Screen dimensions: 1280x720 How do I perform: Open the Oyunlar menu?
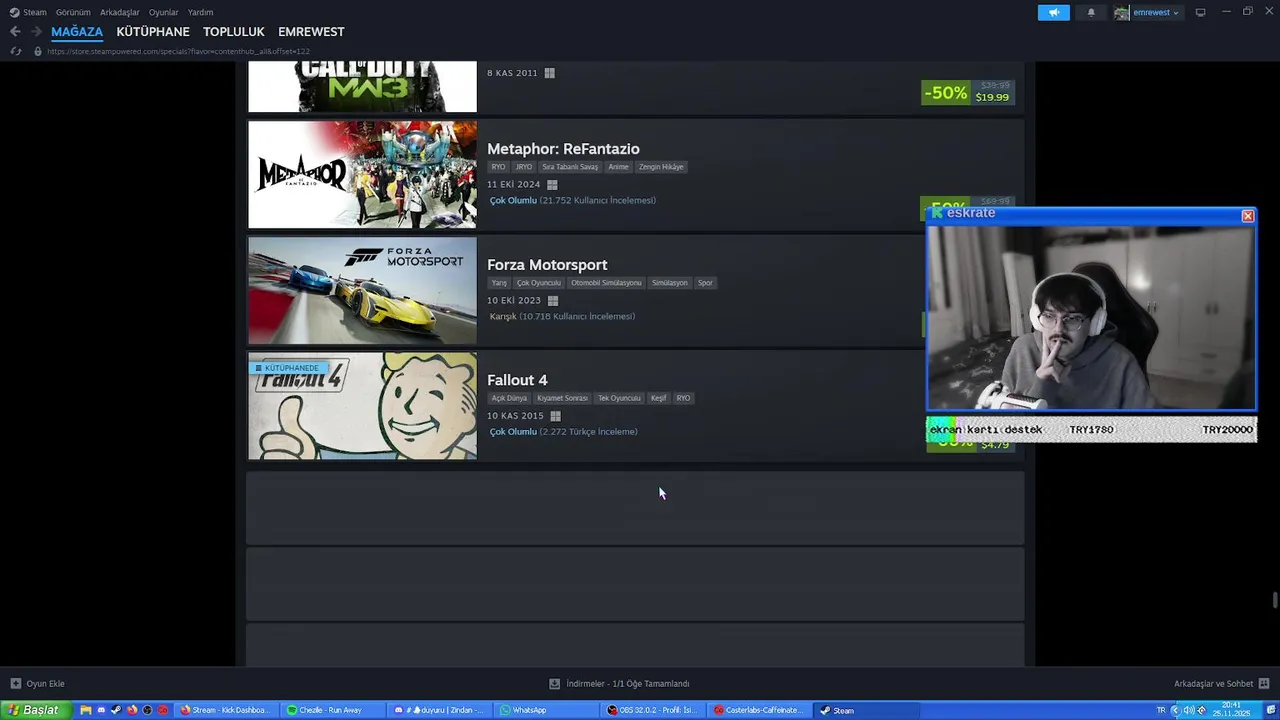click(163, 12)
